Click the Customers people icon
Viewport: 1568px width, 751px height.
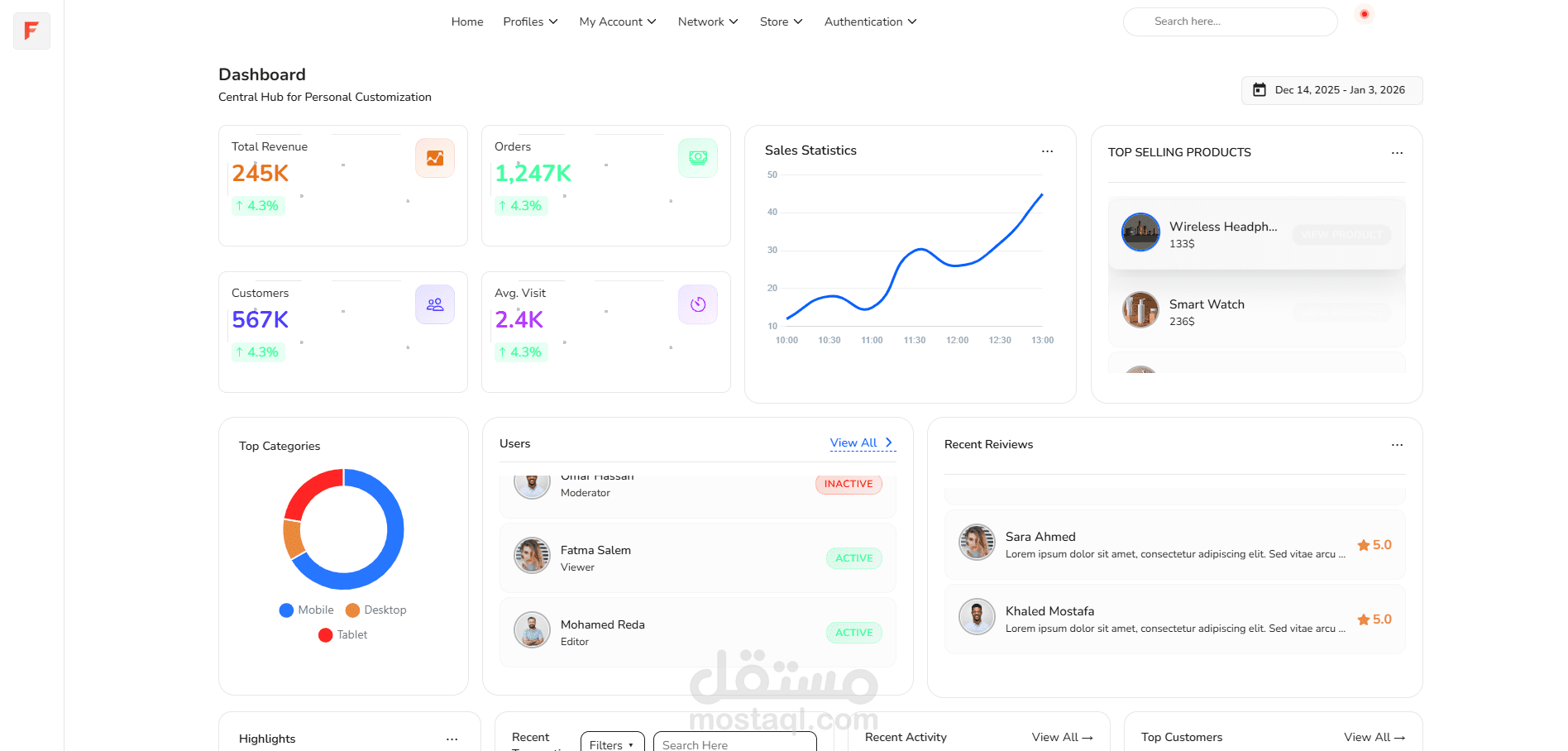(x=435, y=304)
